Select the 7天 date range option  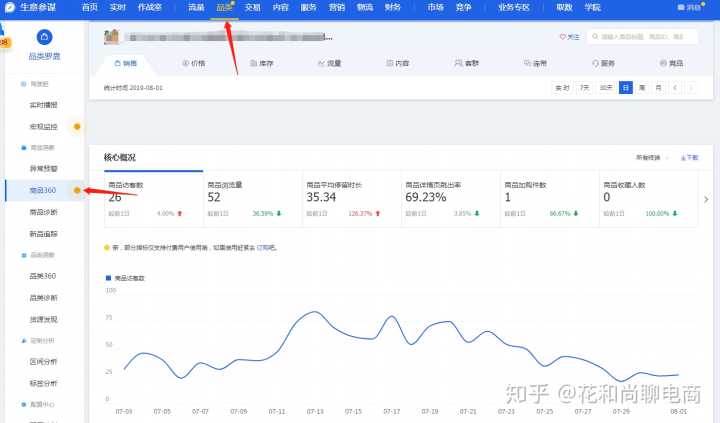tap(584, 88)
